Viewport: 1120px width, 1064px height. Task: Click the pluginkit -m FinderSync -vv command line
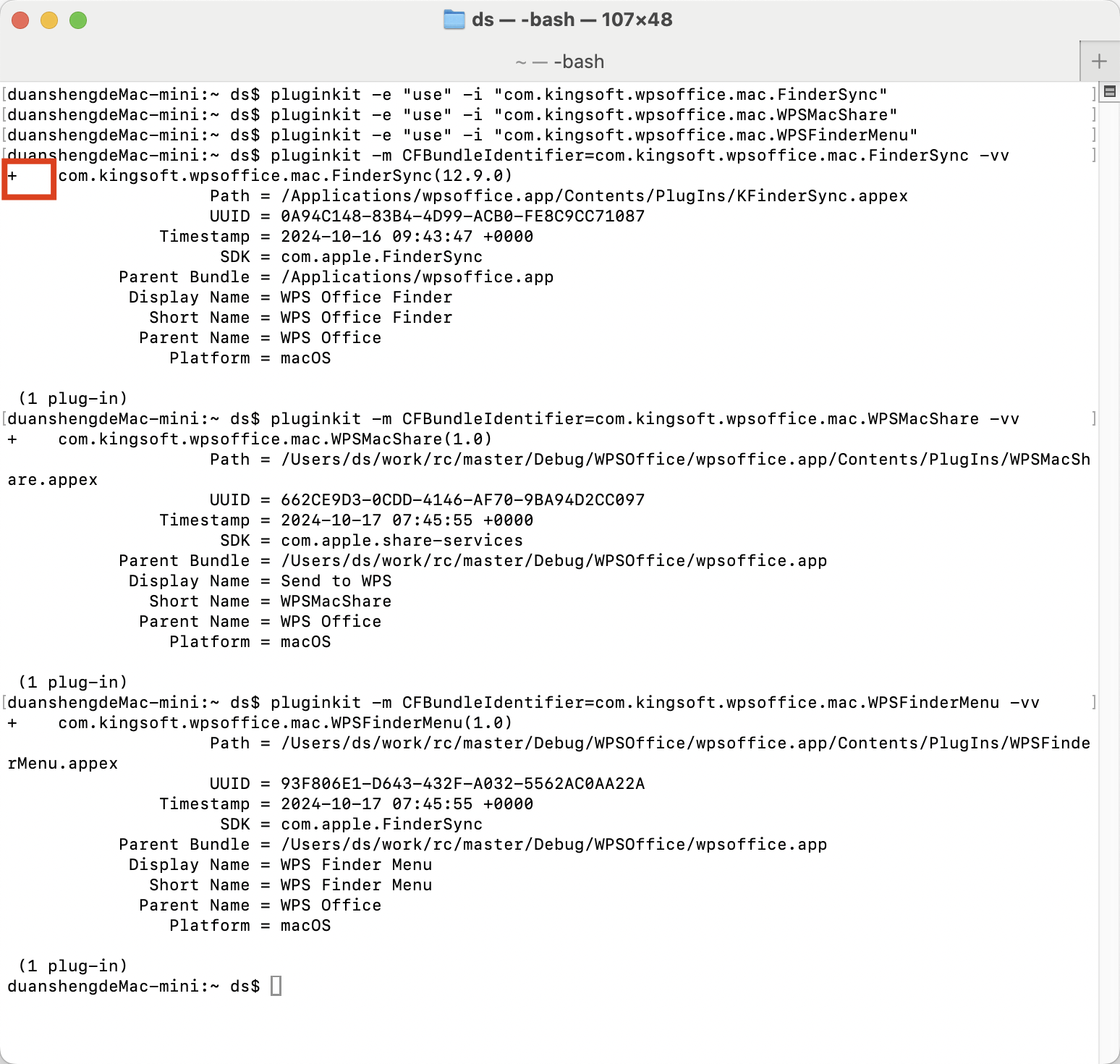coord(640,156)
